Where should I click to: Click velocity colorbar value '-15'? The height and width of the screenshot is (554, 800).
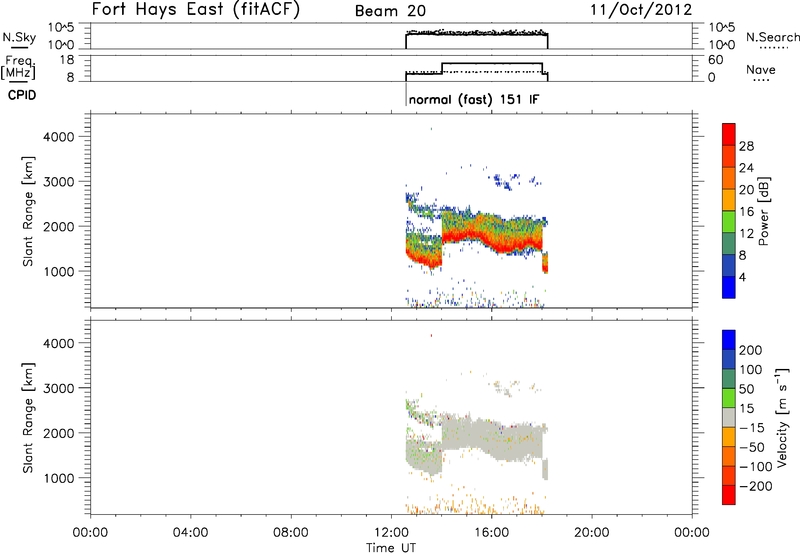tap(751, 427)
